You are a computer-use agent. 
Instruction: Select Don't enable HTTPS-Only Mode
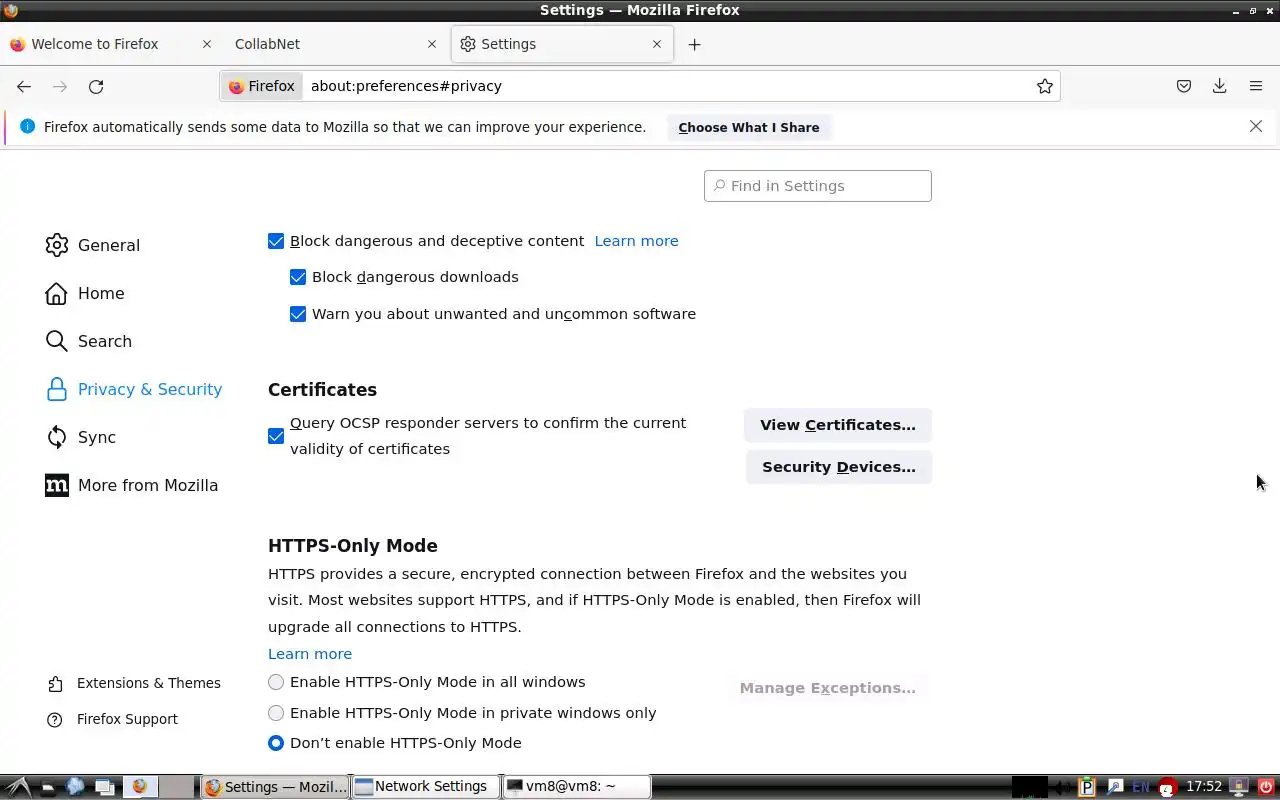[x=276, y=743]
